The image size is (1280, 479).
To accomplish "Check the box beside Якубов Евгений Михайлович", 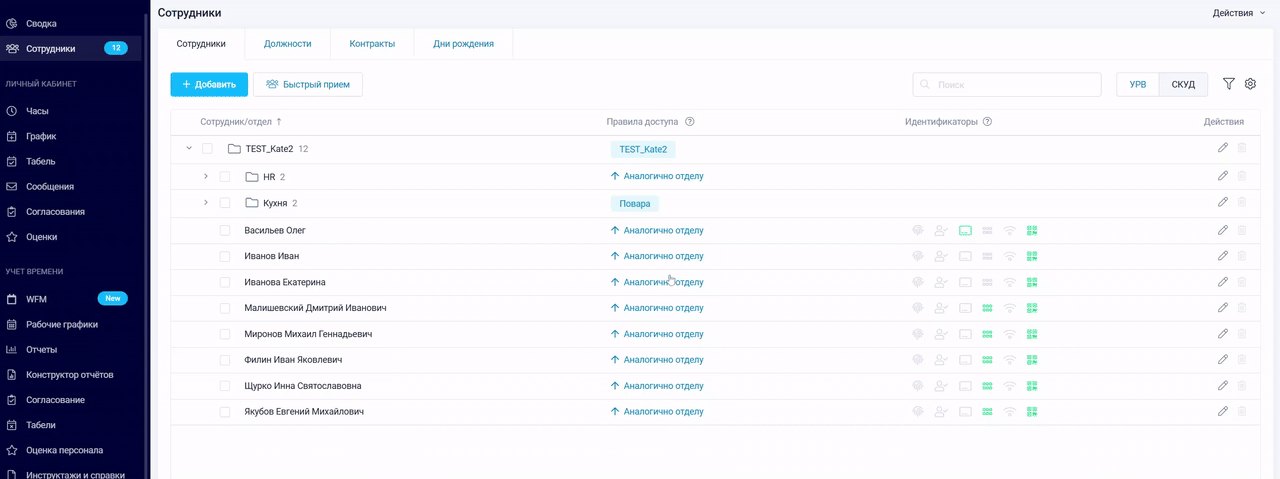I will pyautogui.click(x=225, y=412).
